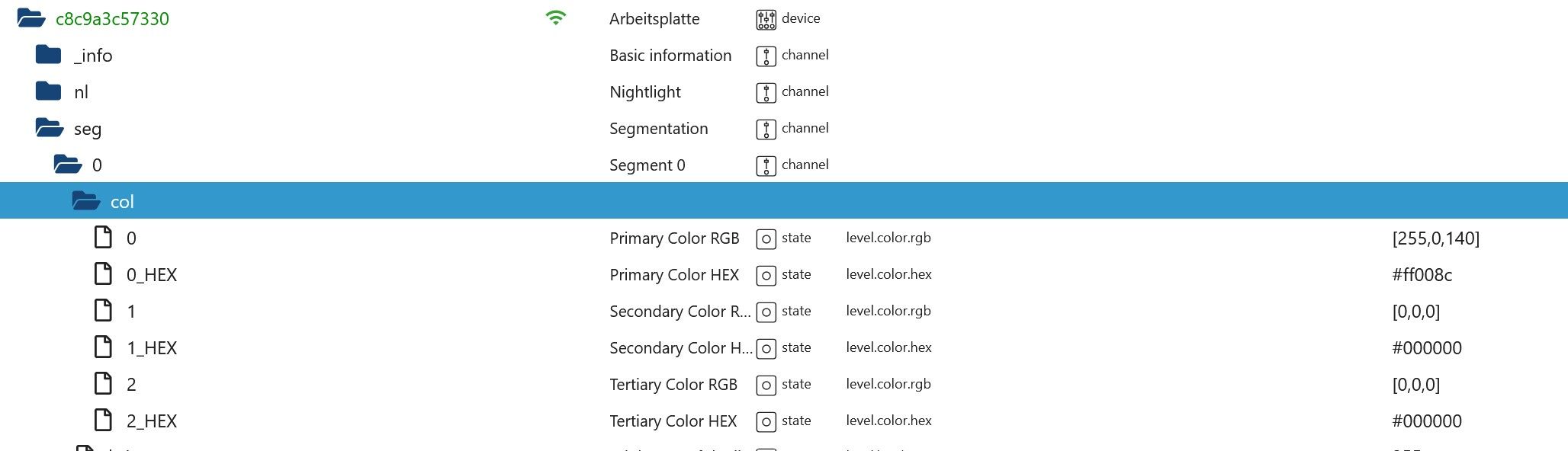Click the green wifi connection status icon
Screen dimensions: 1568x451
pos(556,18)
